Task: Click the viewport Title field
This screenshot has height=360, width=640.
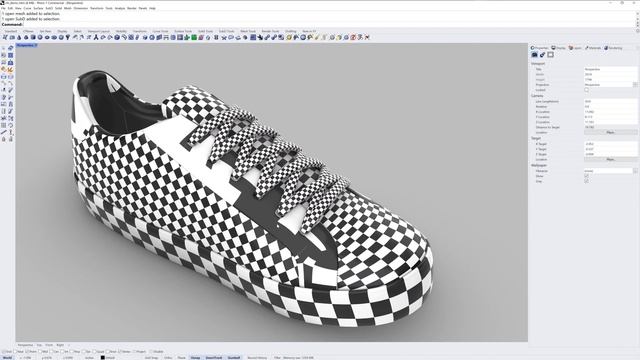Action: pos(611,69)
